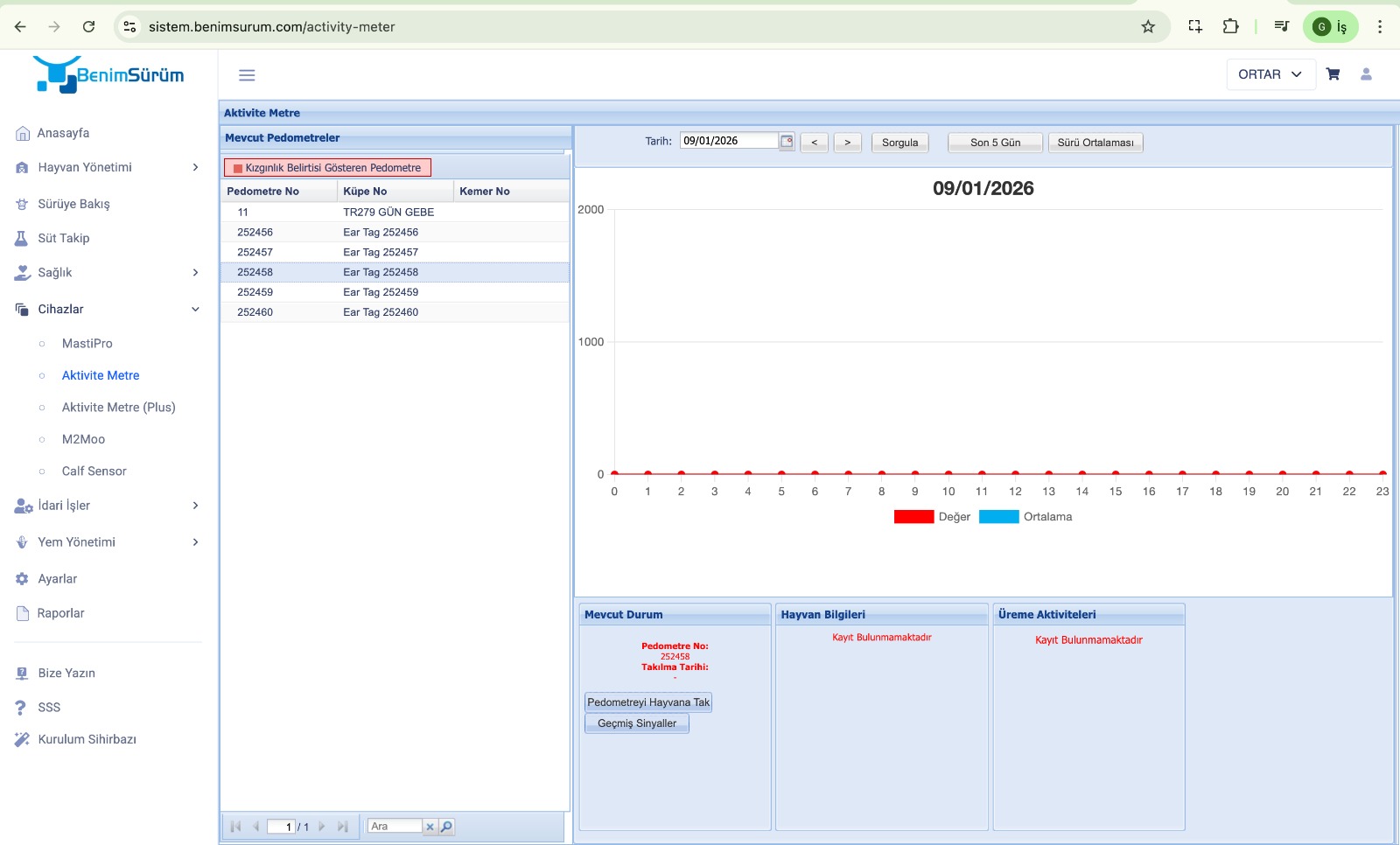Viewport: 1400px width, 845px height.
Task: Toggle the red Değer legend swatch
Action: (x=913, y=517)
